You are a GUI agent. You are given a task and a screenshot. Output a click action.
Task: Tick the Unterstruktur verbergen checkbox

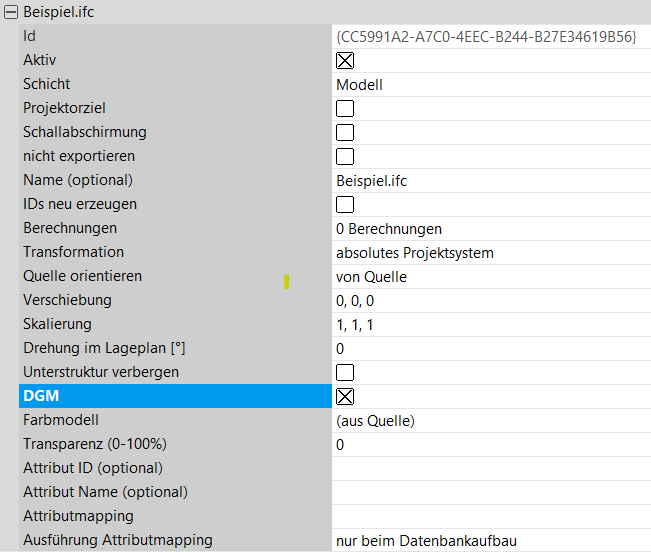coord(345,372)
